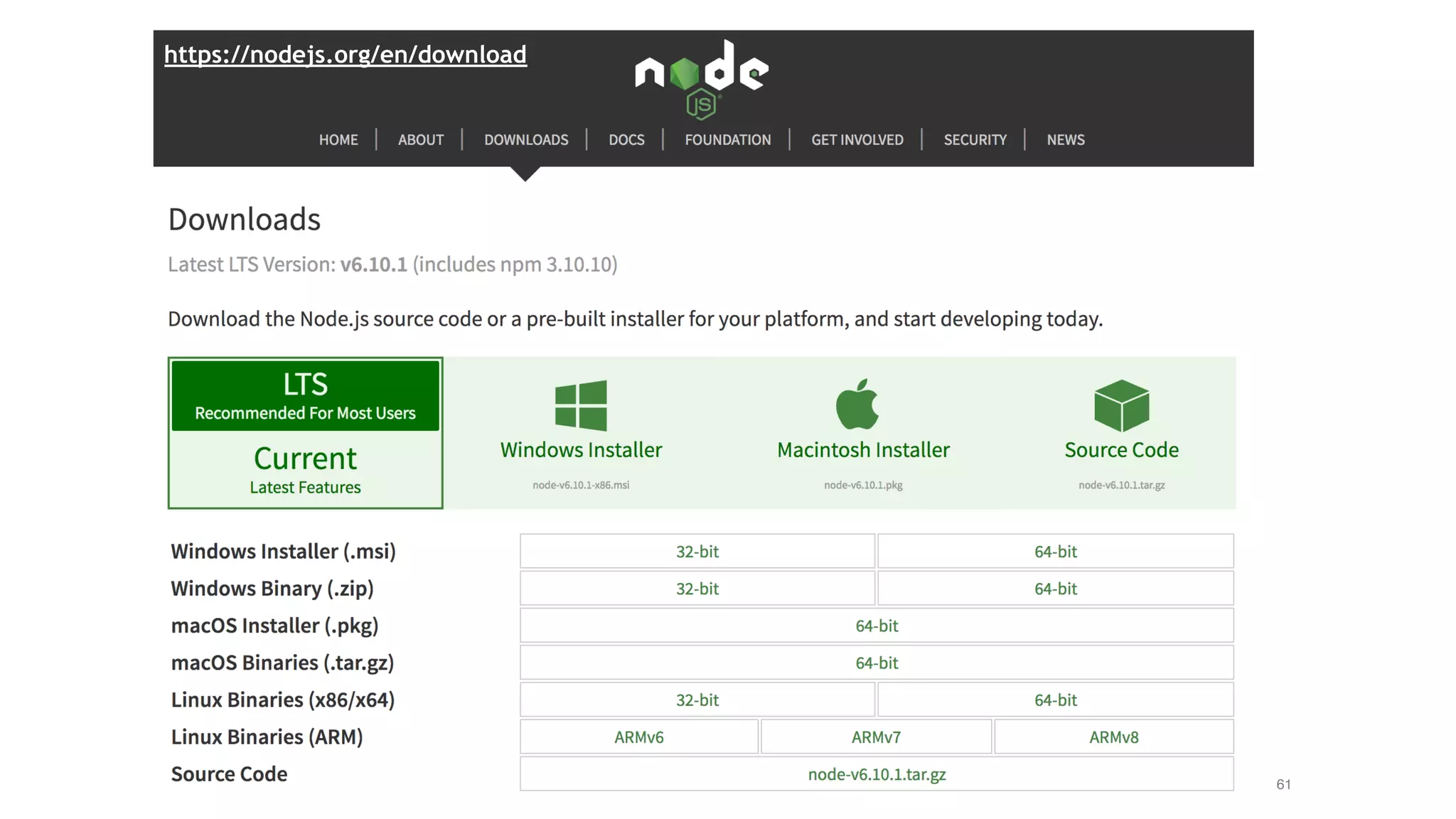Open the GET INVOLVED navigation item
1456x819 pixels.
point(857,140)
